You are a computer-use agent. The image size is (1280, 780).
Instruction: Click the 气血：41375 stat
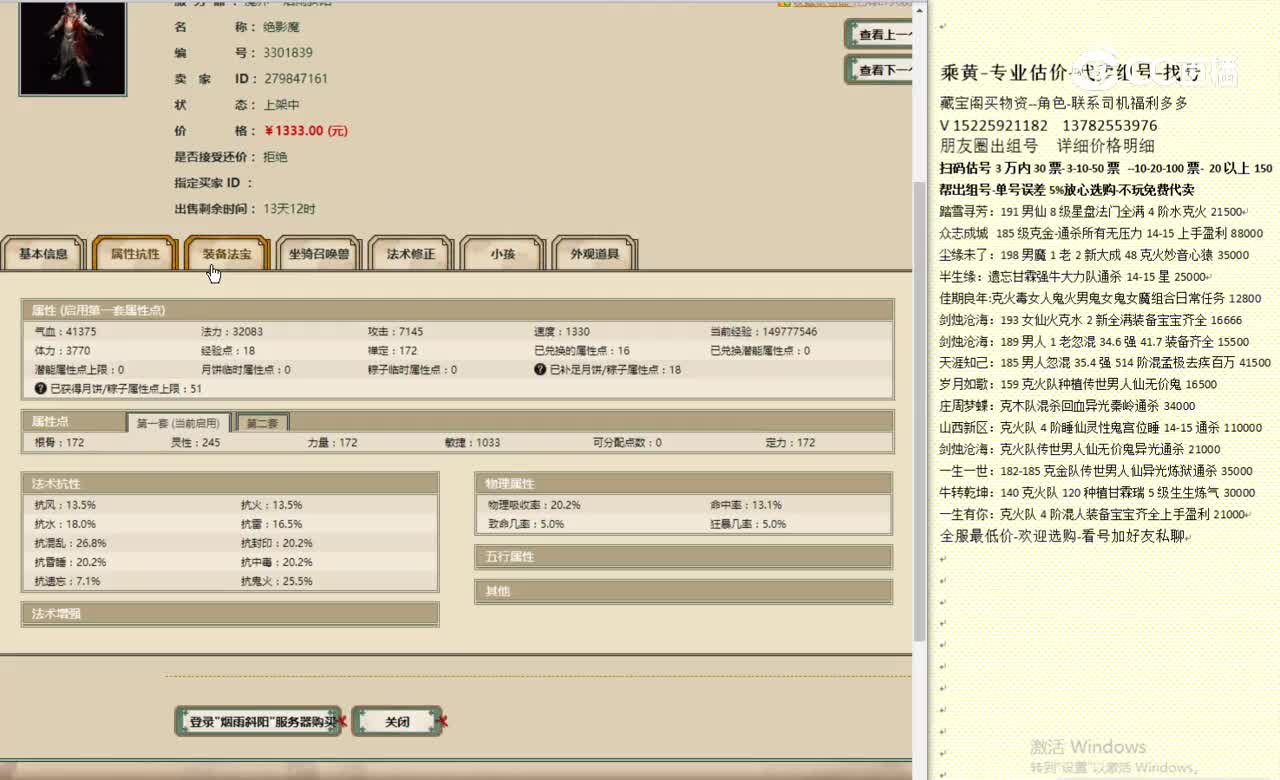[x=65, y=331]
